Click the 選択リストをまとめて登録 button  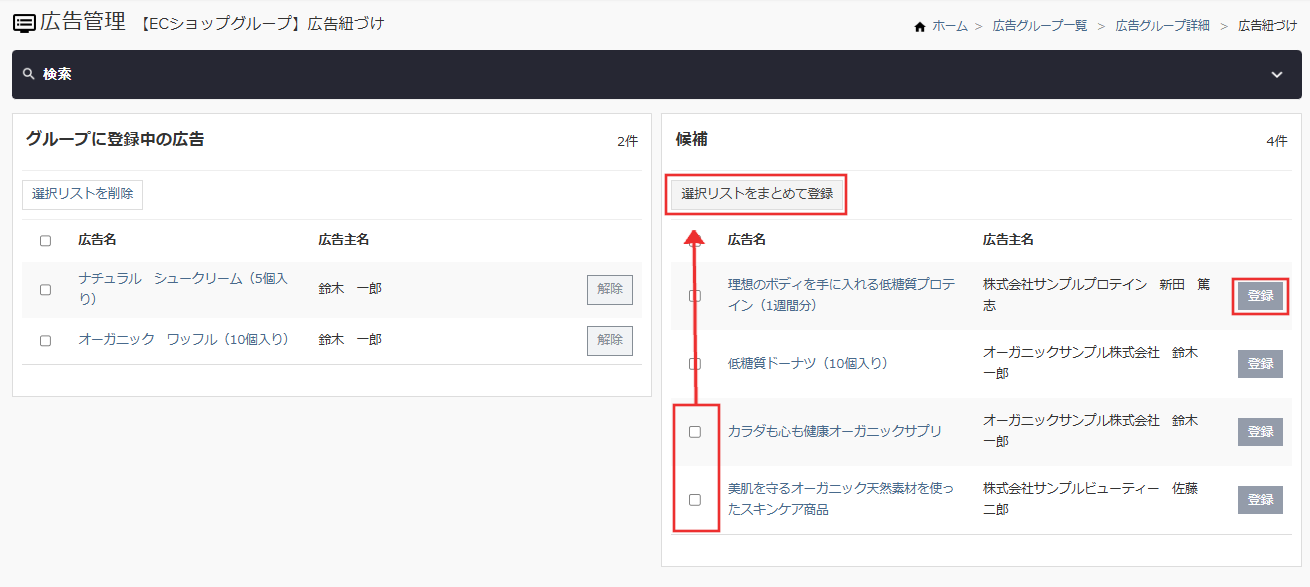pyautogui.click(x=756, y=195)
